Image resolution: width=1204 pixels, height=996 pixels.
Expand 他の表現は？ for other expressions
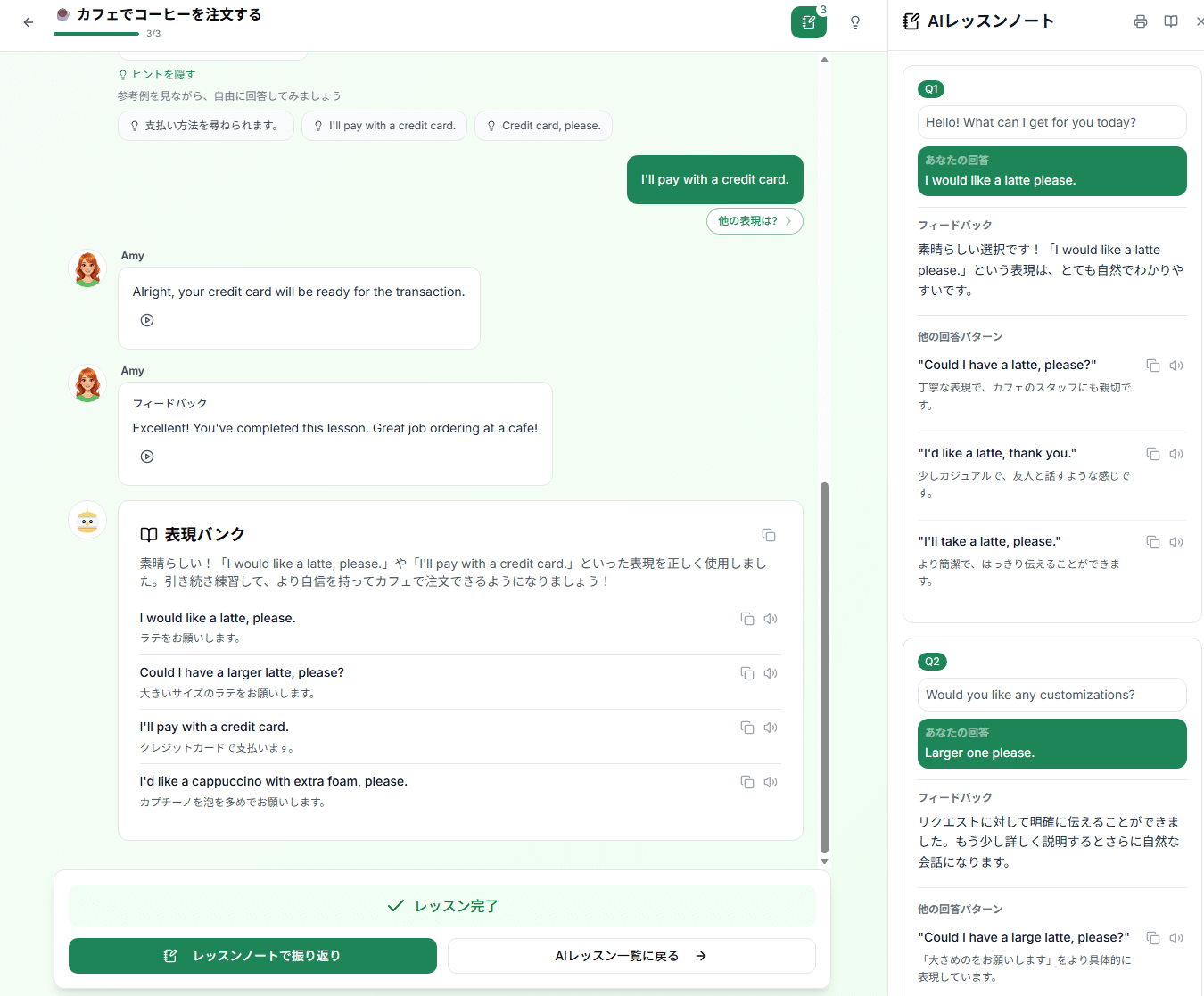tap(755, 221)
